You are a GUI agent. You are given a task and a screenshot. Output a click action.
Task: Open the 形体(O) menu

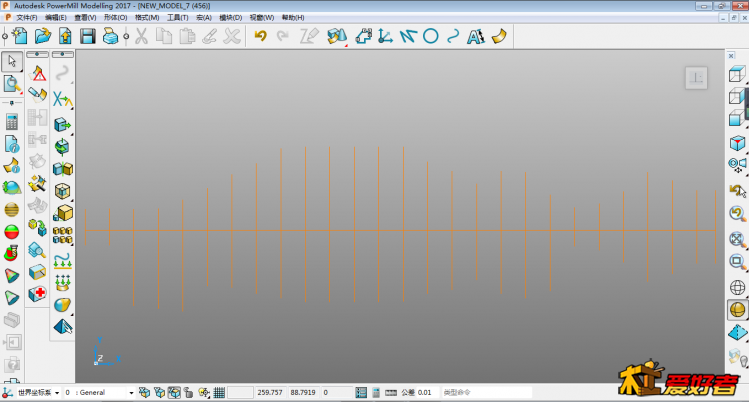click(x=116, y=18)
